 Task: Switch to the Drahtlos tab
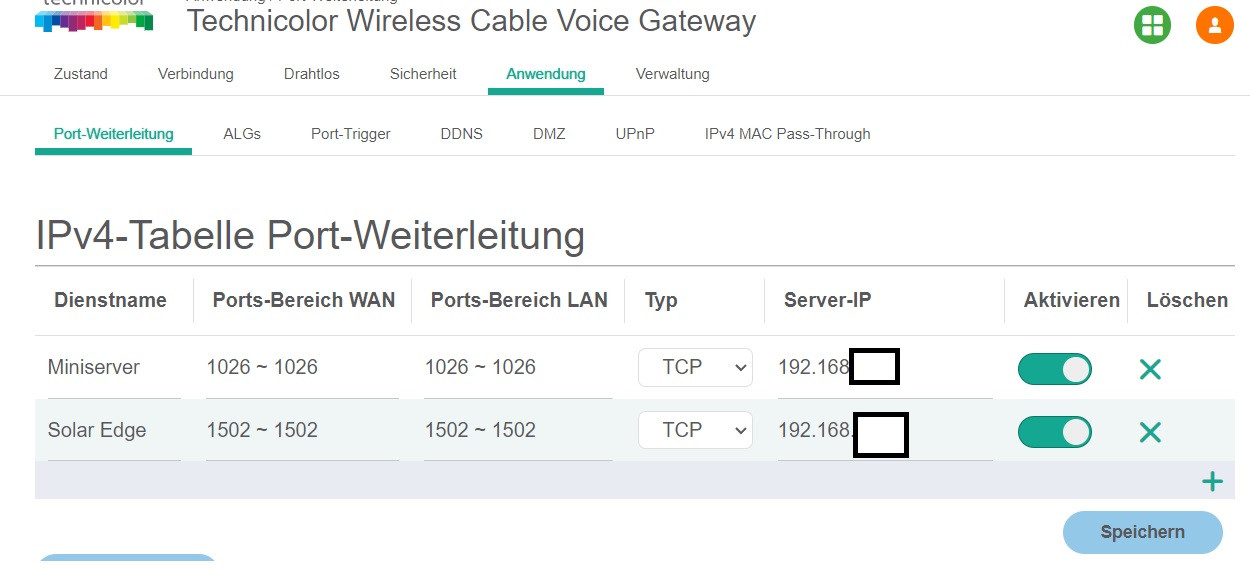tap(311, 74)
